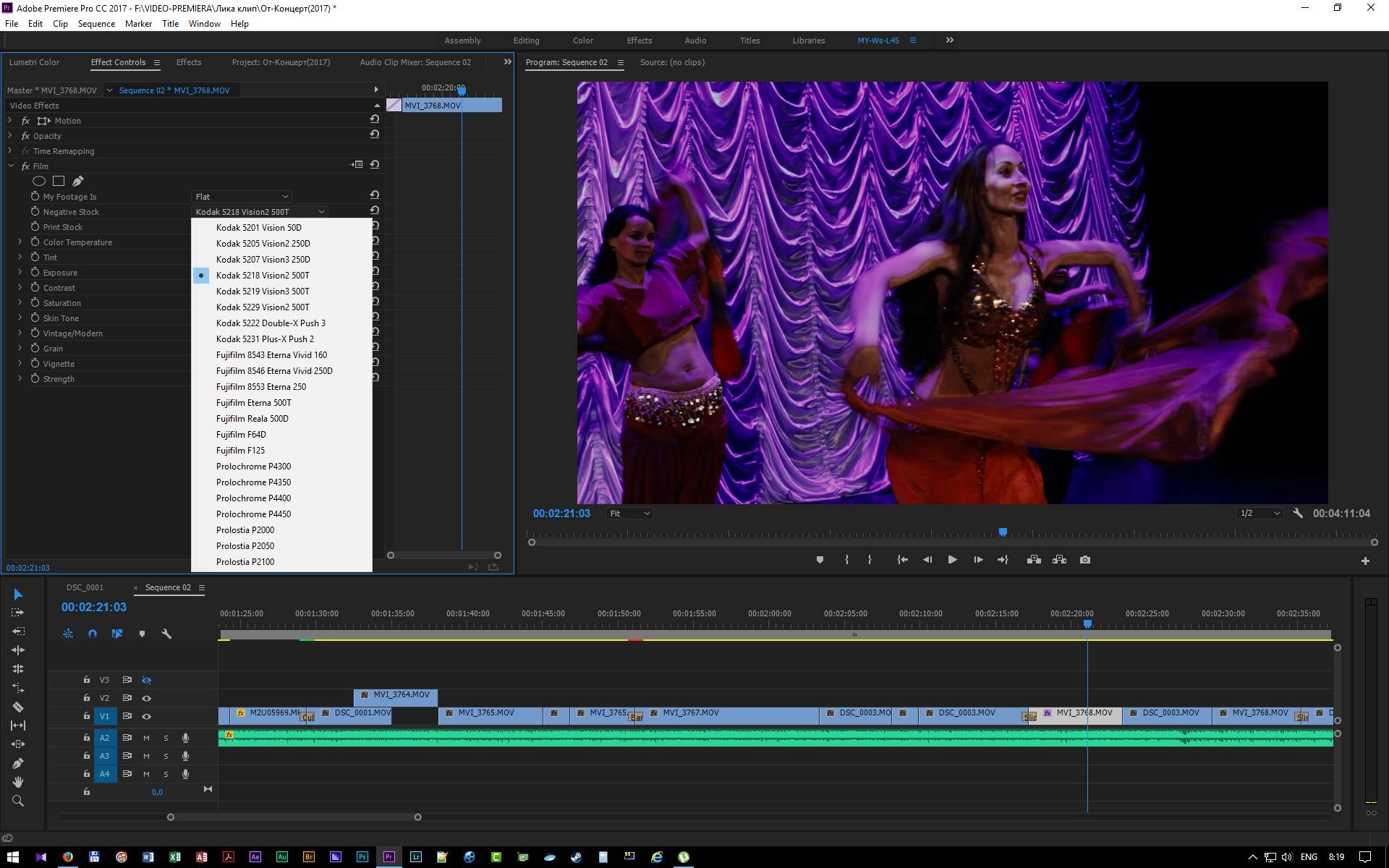Enable voice-over record on A4
Viewport: 1389px width, 868px height.
185,774
